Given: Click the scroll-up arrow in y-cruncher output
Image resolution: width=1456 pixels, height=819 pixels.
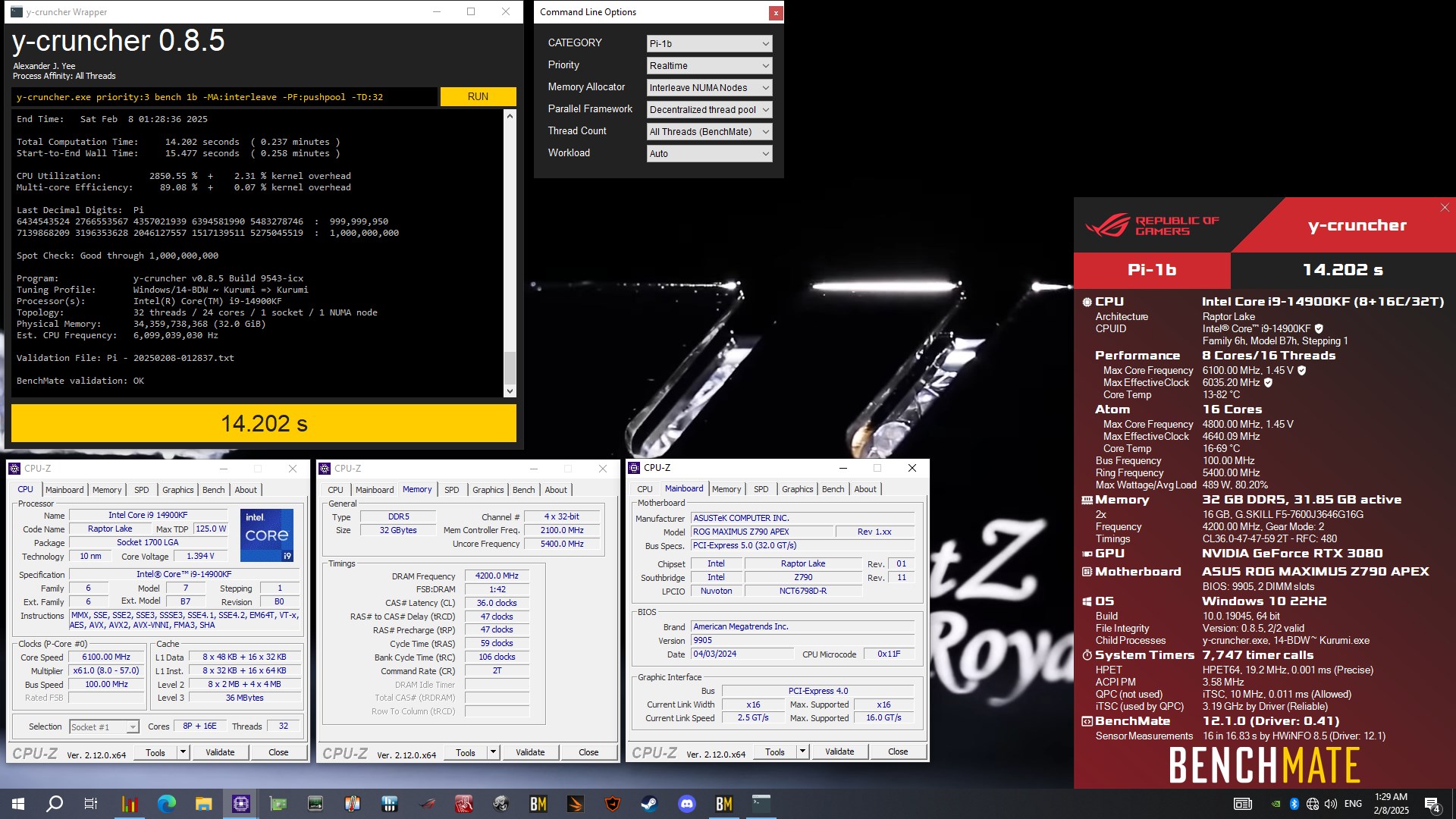Looking at the screenshot, I should [510, 116].
